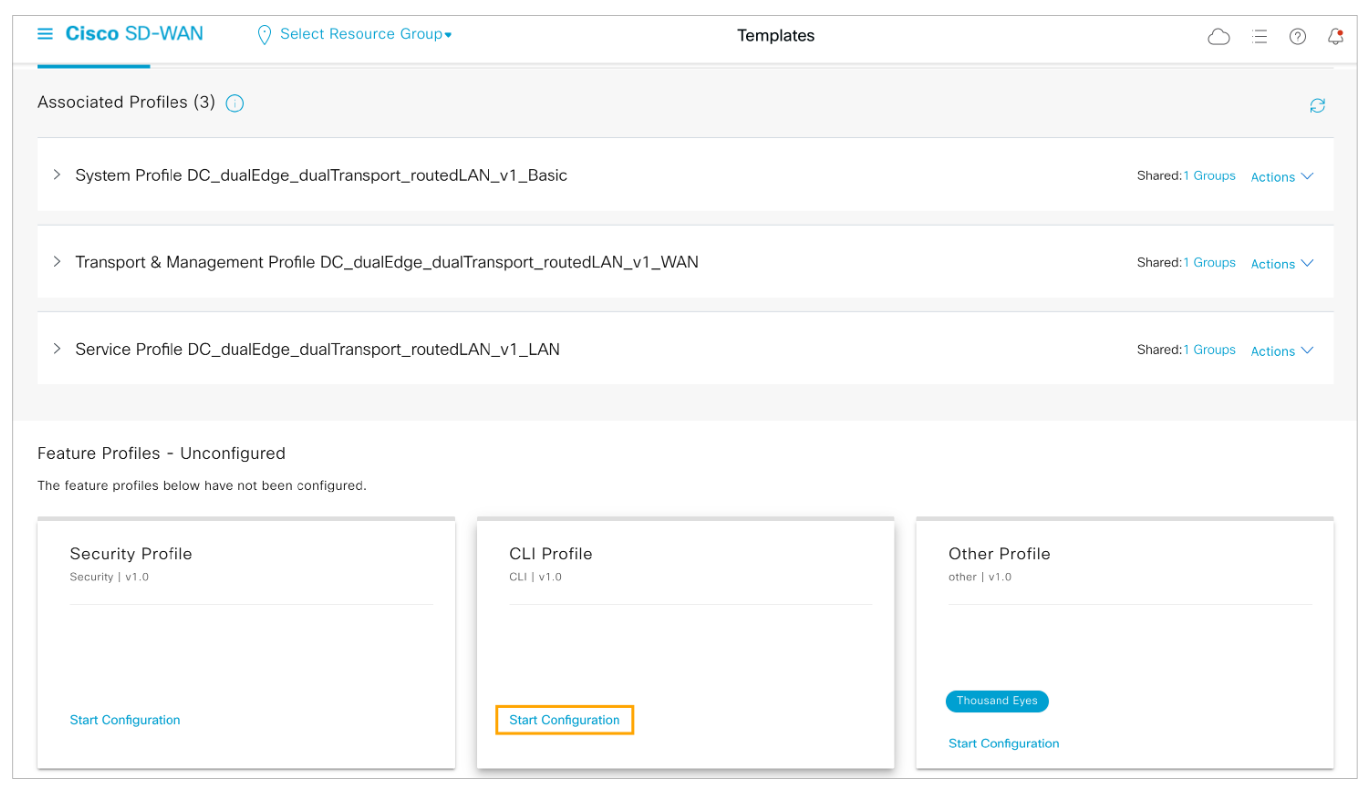
Task: Click the cloud status icon
Action: coord(1218,37)
